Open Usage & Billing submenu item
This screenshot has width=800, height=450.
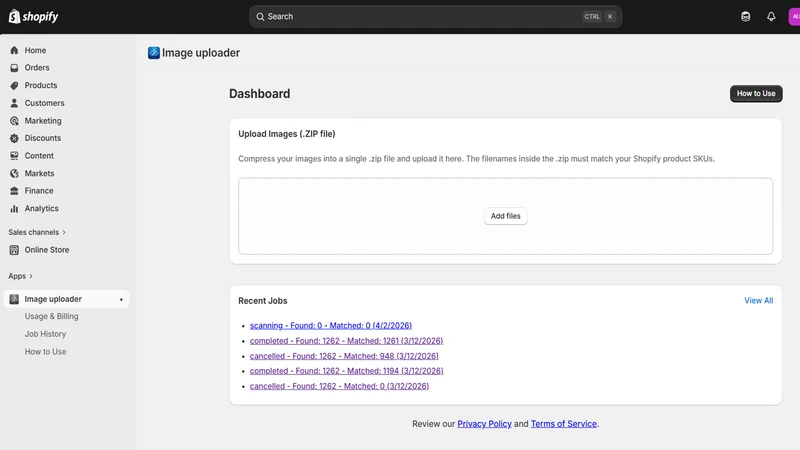[52, 316]
